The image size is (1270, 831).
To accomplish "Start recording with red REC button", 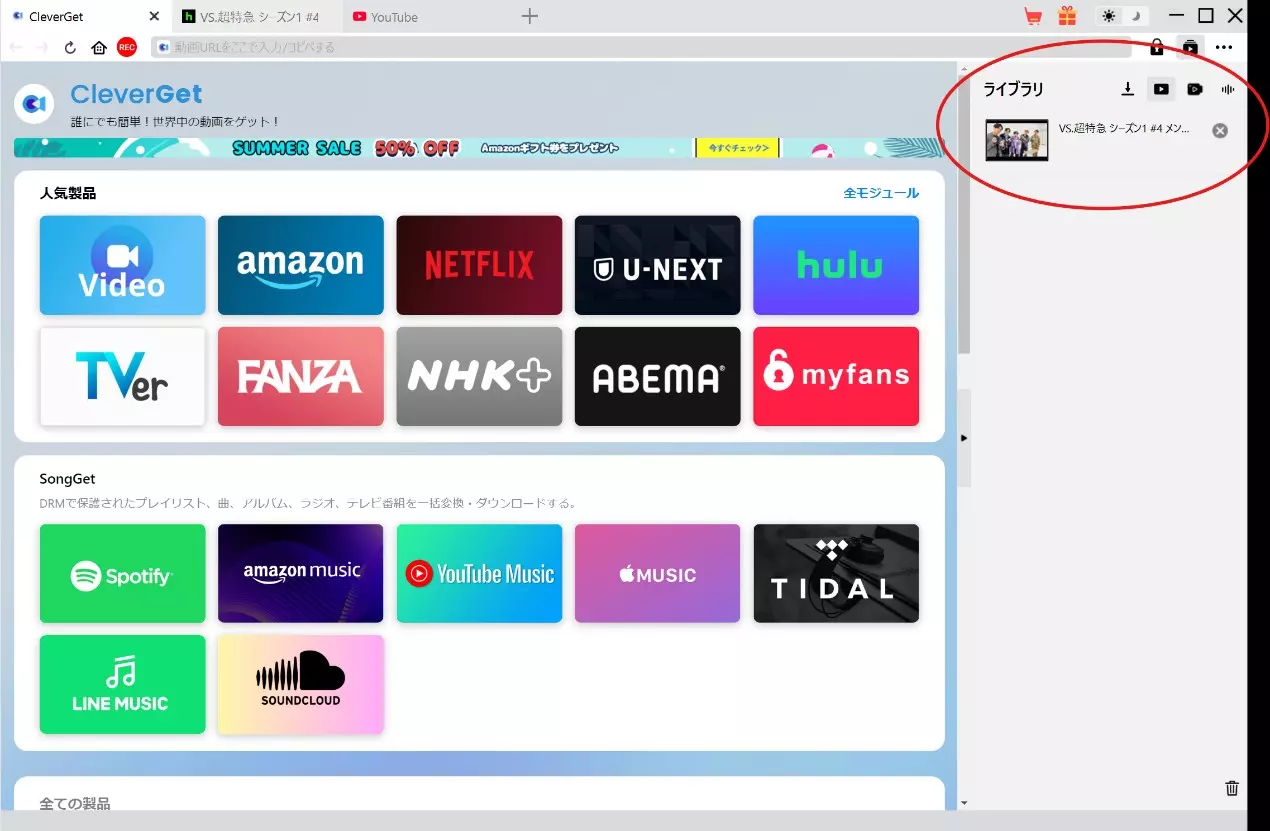I will pos(126,47).
